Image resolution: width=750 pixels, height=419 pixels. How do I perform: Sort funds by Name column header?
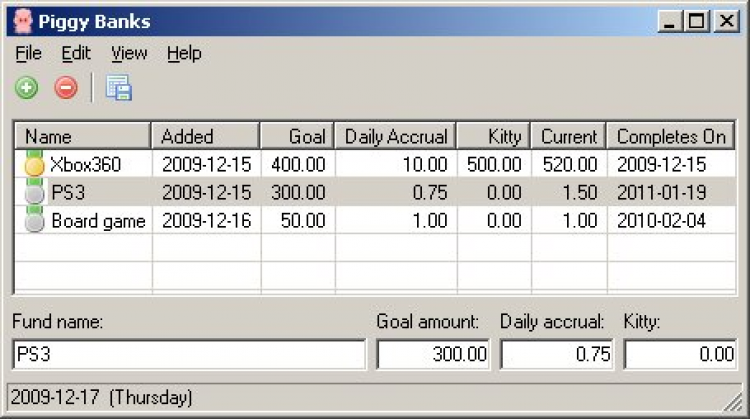pos(82,137)
